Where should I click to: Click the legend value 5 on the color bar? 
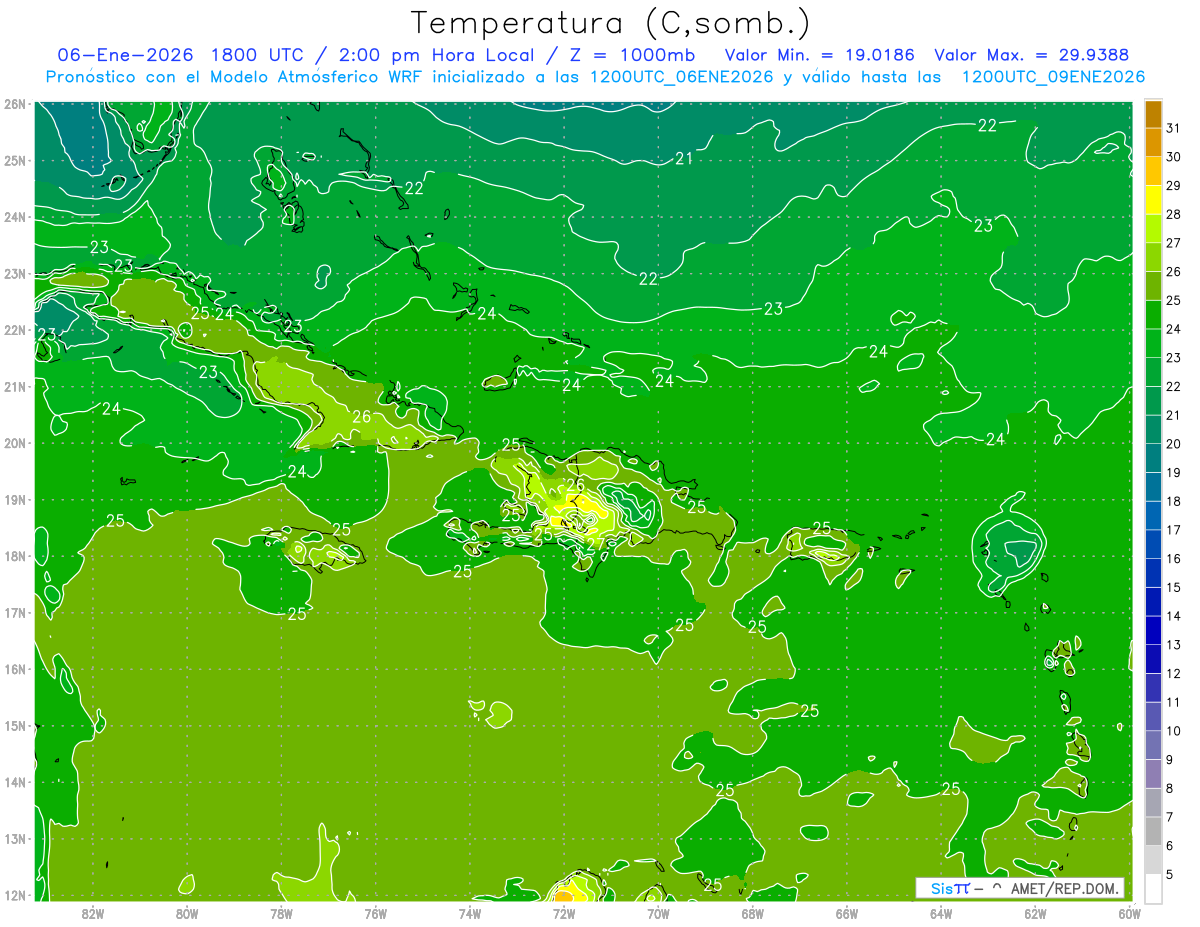(1171, 875)
